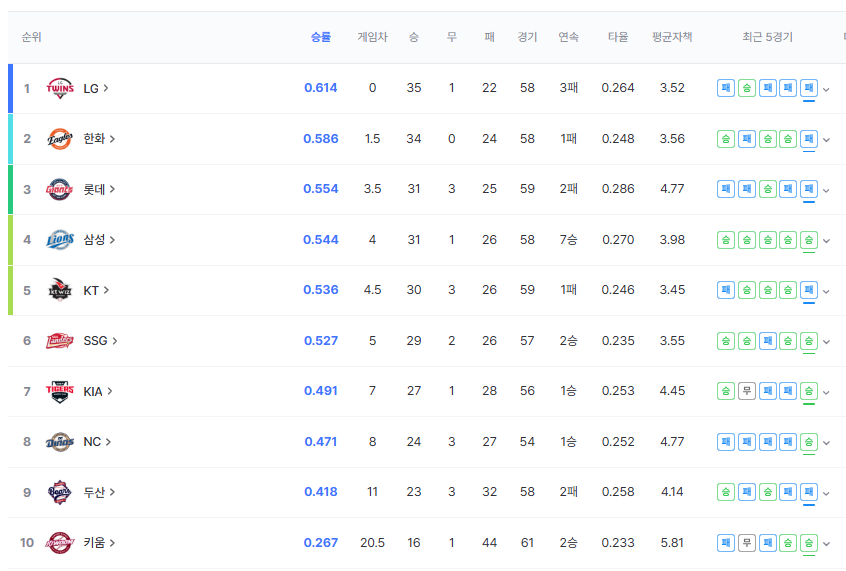Viewport: 846px width, 571px height.
Task: Click the SSG Landers team logo
Action: coord(60,341)
